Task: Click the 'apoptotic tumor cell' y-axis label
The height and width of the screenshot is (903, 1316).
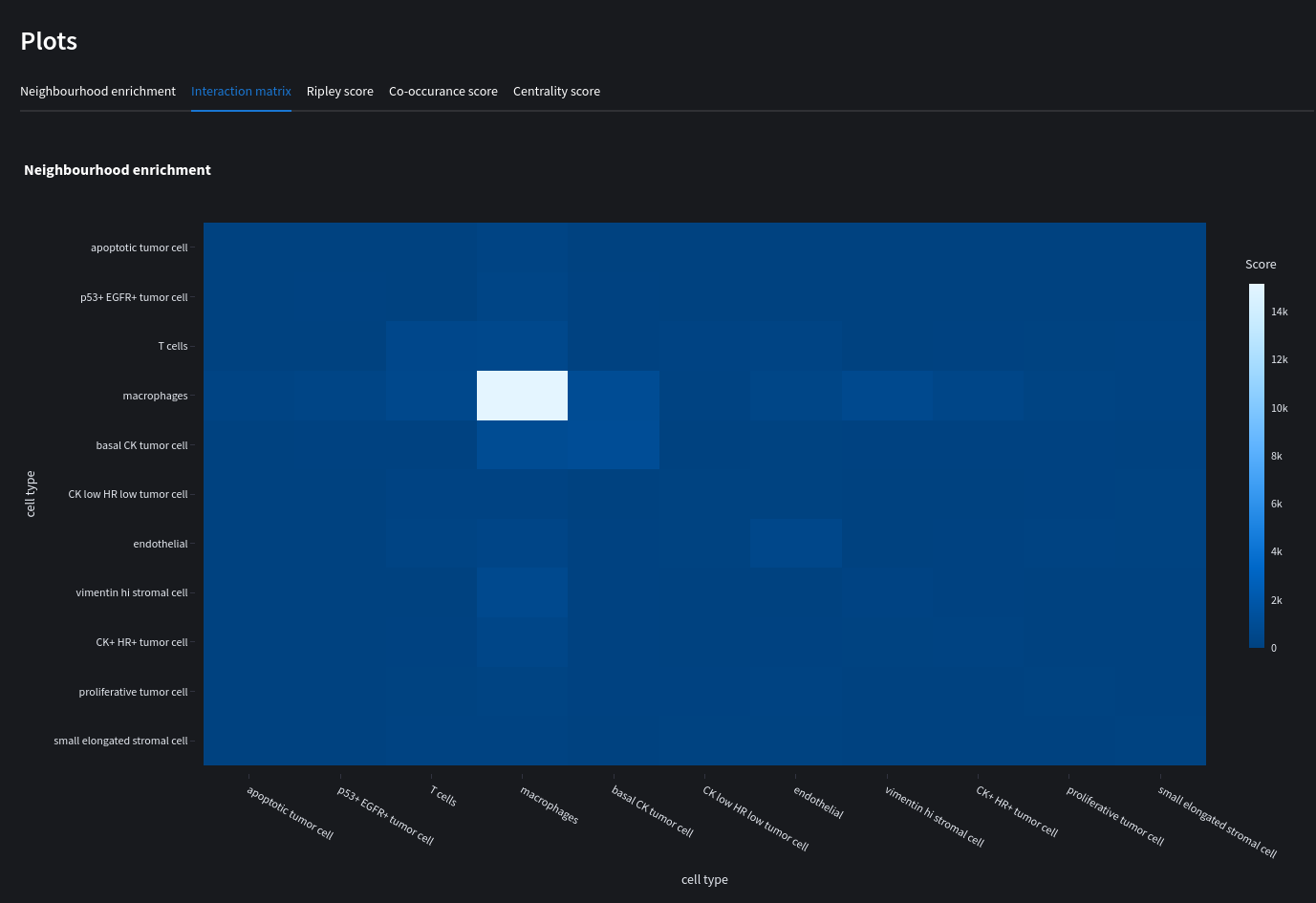Action: coord(140,247)
